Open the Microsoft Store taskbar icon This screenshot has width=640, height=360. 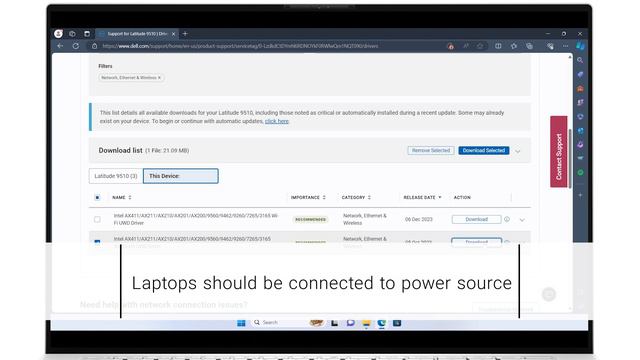397,323
